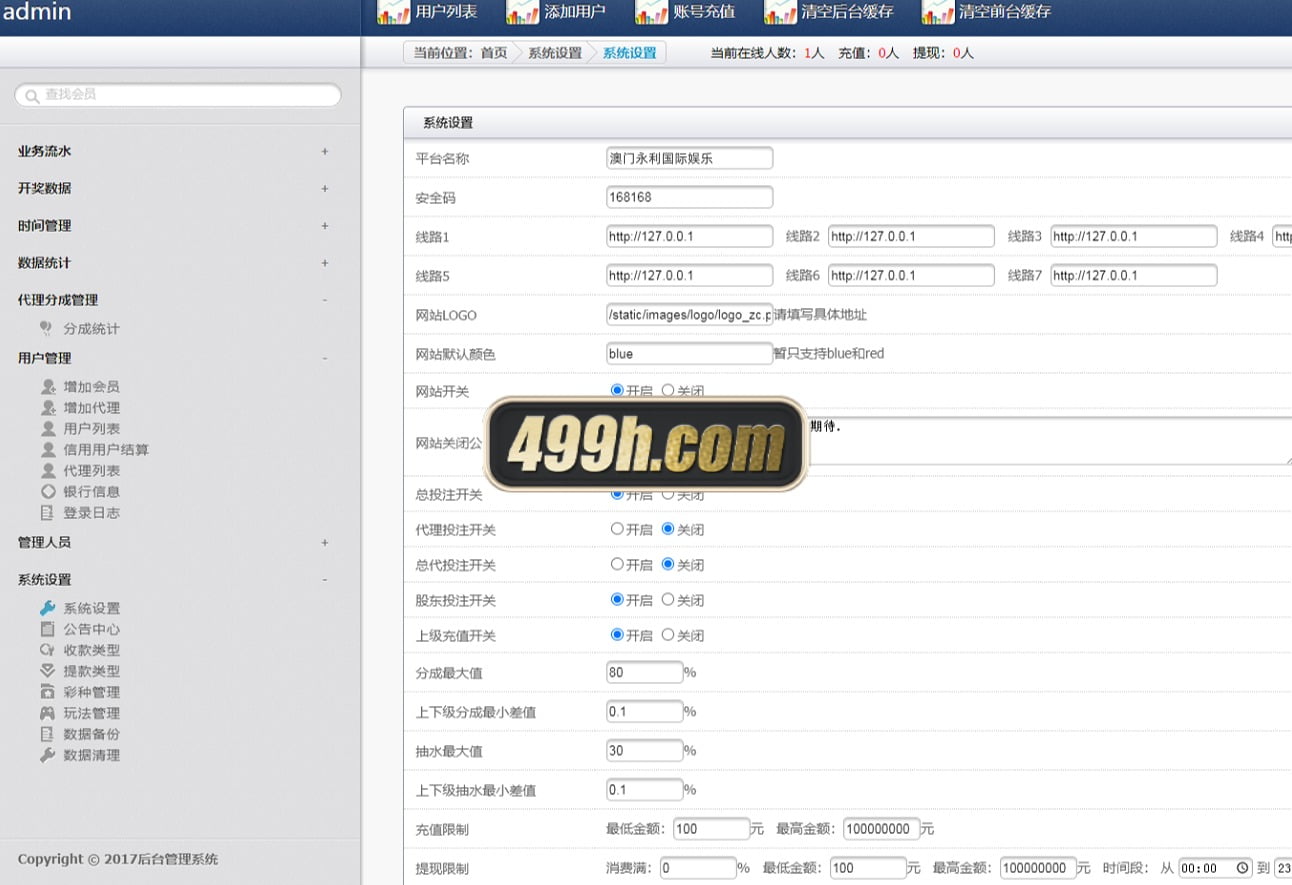This screenshot has height=885, width=1292.
Task: Click the clock icon in 提现限制 start time
Action: pyautogui.click(x=1242, y=868)
